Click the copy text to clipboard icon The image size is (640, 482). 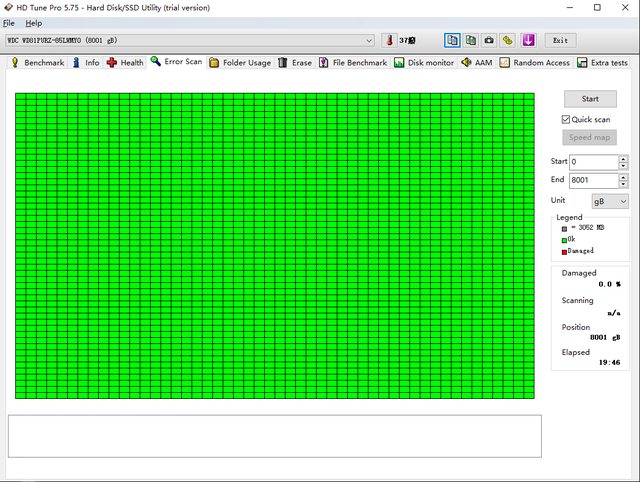tap(453, 40)
